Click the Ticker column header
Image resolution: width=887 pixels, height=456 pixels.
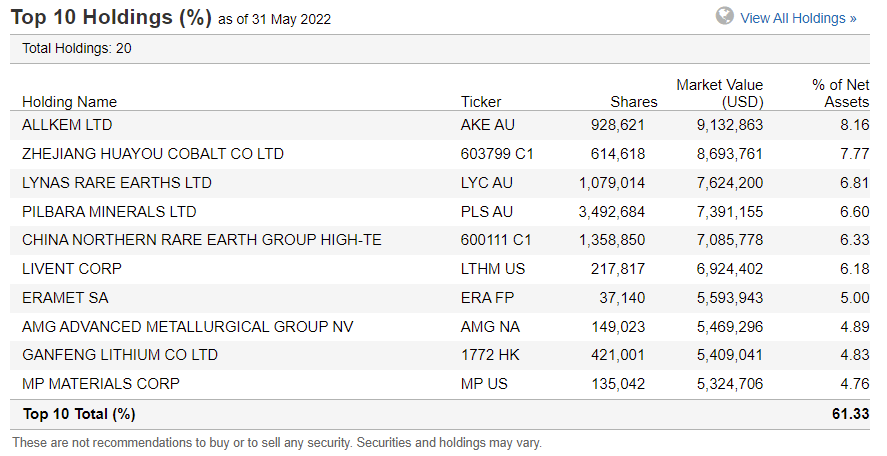[481, 101]
